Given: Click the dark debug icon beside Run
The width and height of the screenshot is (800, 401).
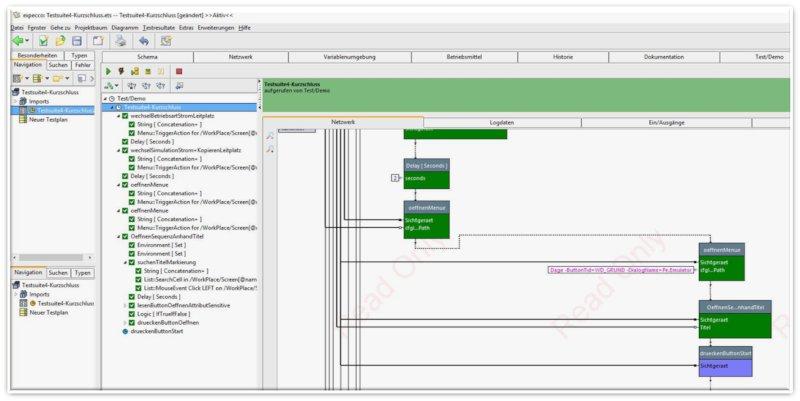Looking at the screenshot, I should pyautogui.click(x=121, y=72).
